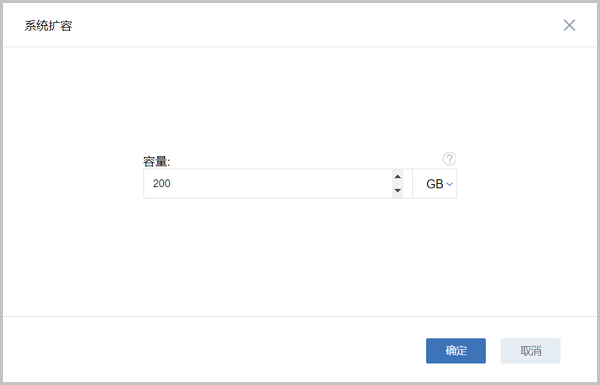Open the GB unit dropdown
Screen dimensions: 600x385
(x=435, y=184)
